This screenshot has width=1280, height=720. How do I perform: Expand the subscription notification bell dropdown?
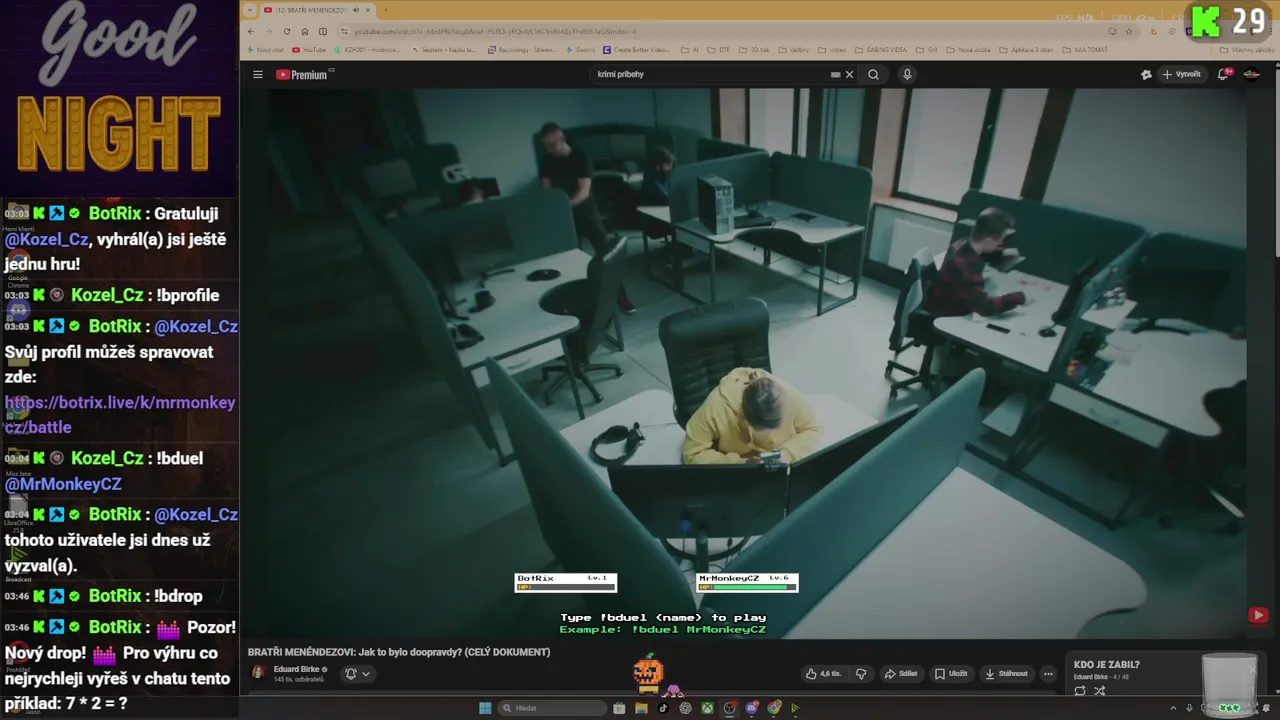(x=357, y=674)
